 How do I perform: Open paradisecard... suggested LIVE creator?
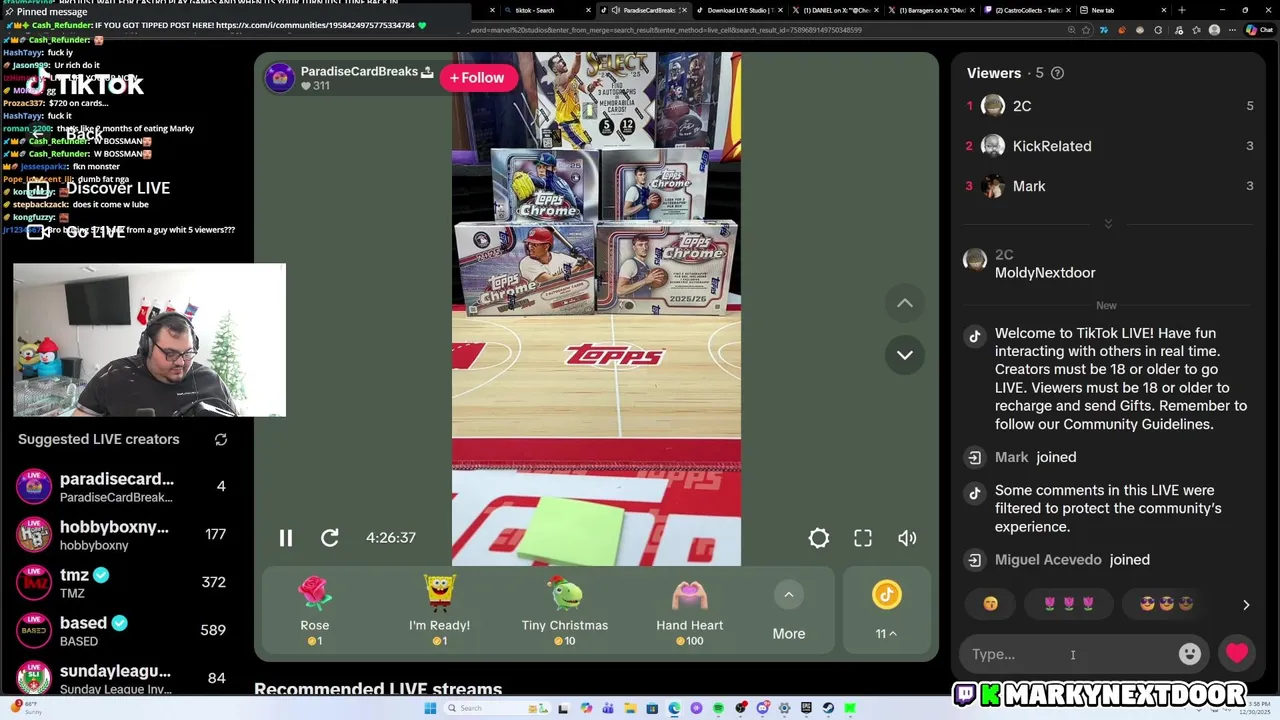[127, 487]
